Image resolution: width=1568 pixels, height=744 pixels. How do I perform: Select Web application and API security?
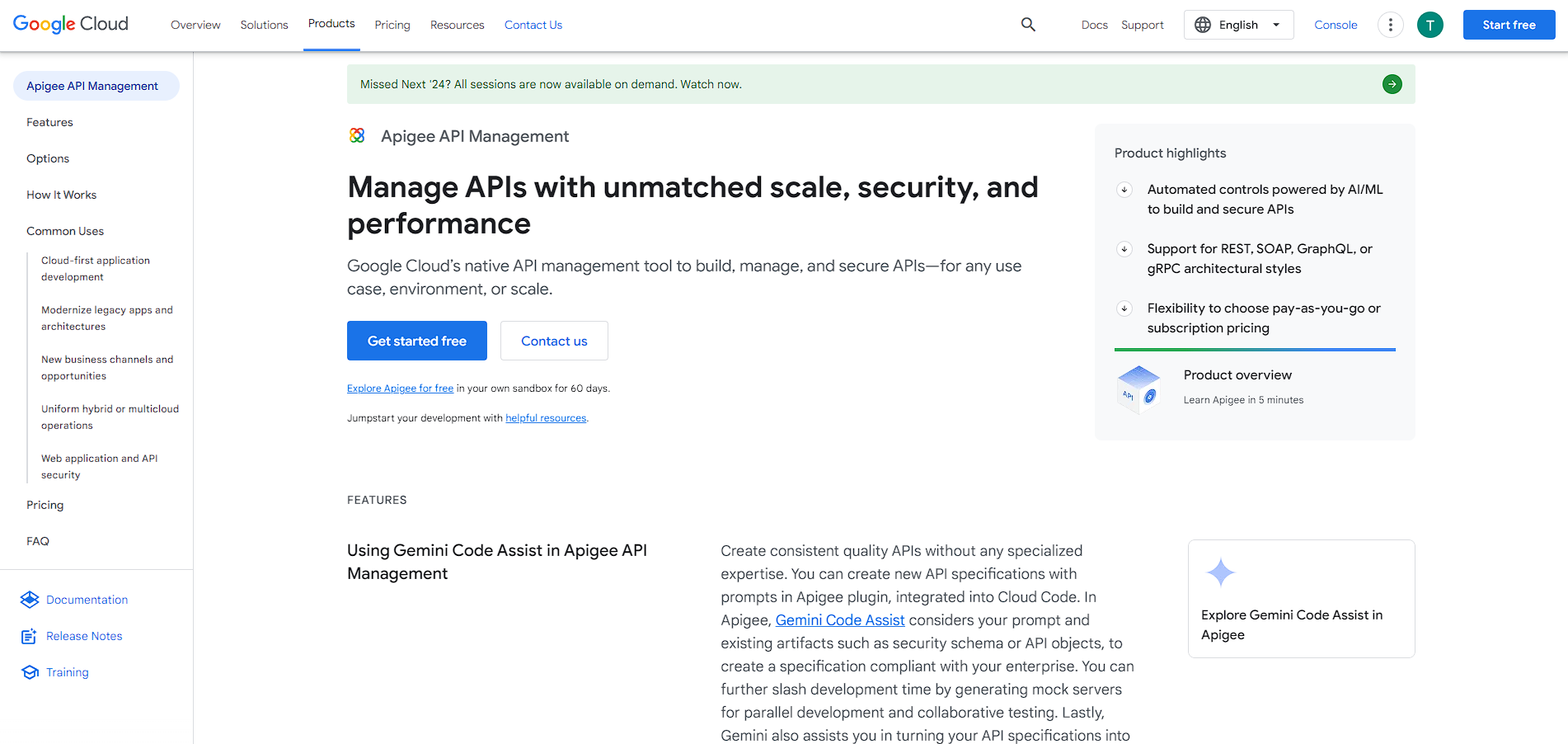[99, 467]
